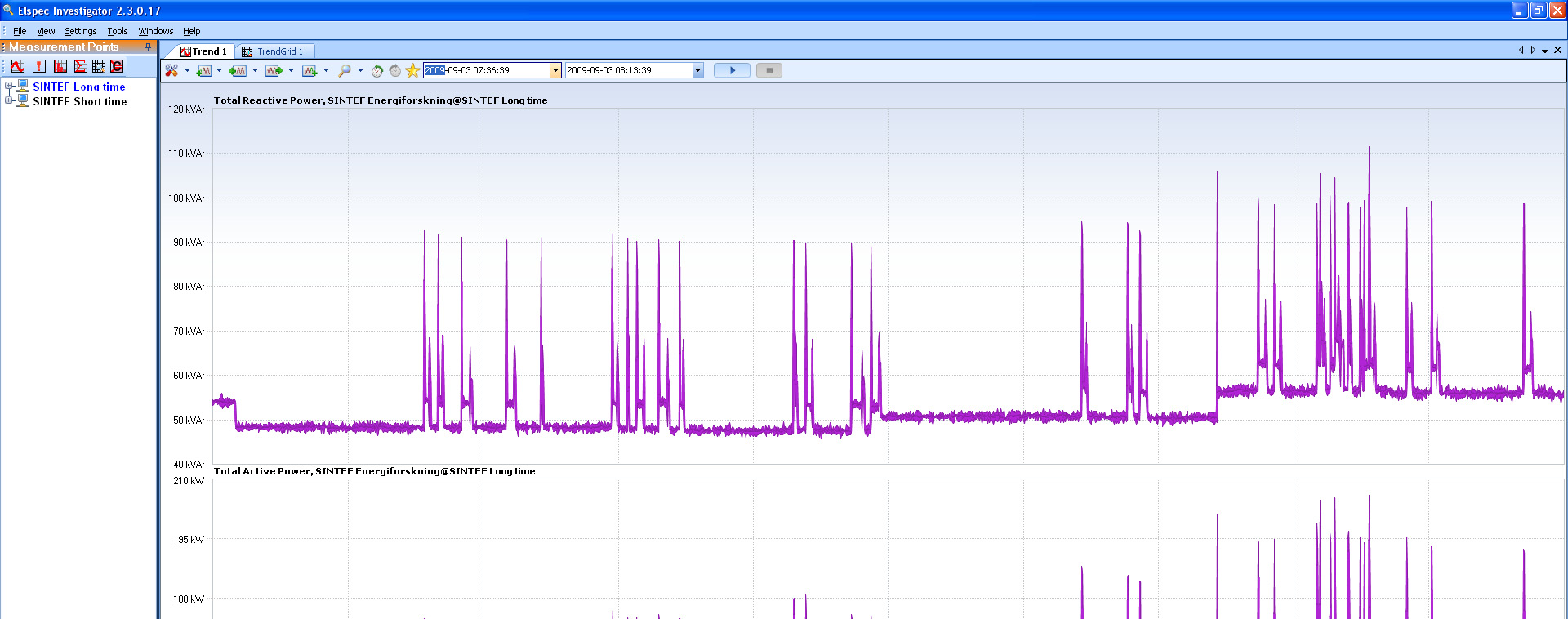This screenshot has width=1568, height=619.
Task: Open dropdown next to add-waveform icon
Action: click(x=219, y=70)
